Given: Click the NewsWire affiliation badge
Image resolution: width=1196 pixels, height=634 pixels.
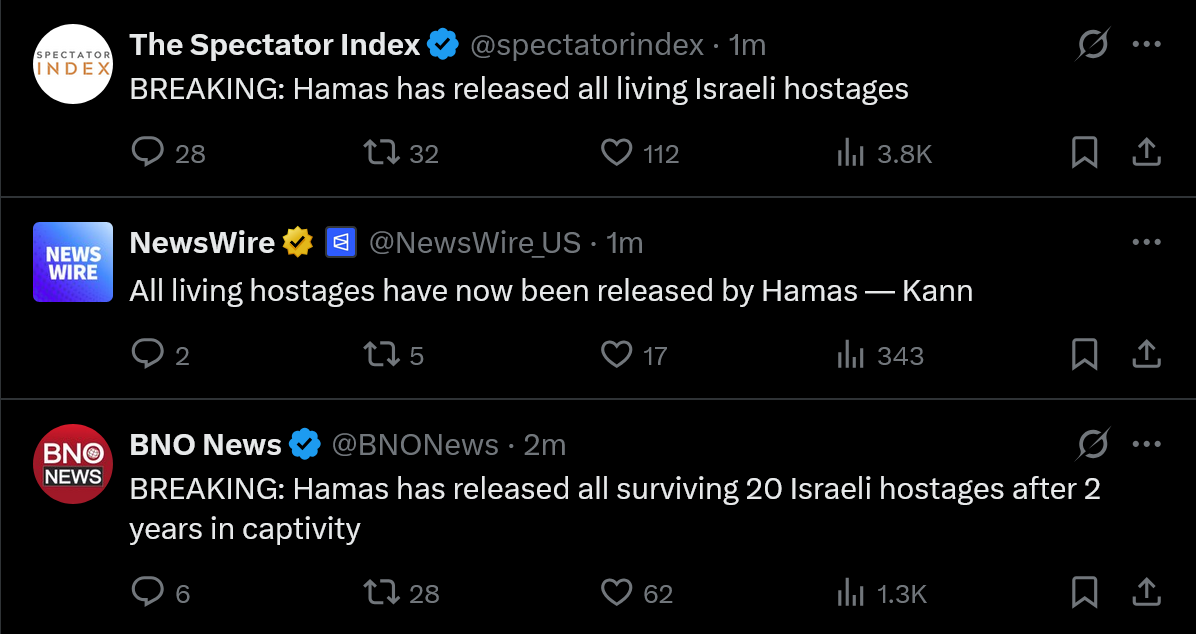Looking at the screenshot, I should coord(341,243).
